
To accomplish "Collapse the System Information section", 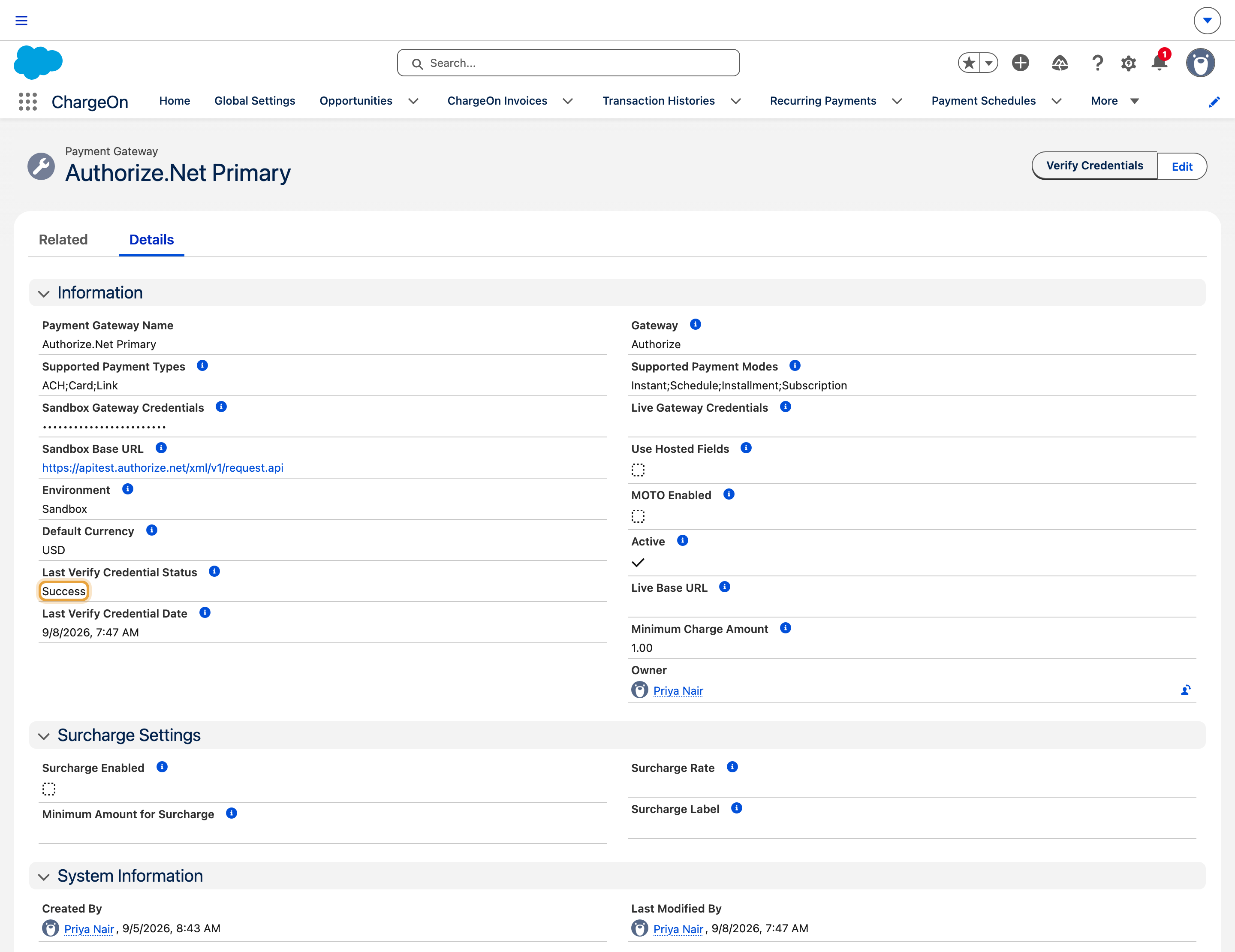I will [x=44, y=877].
